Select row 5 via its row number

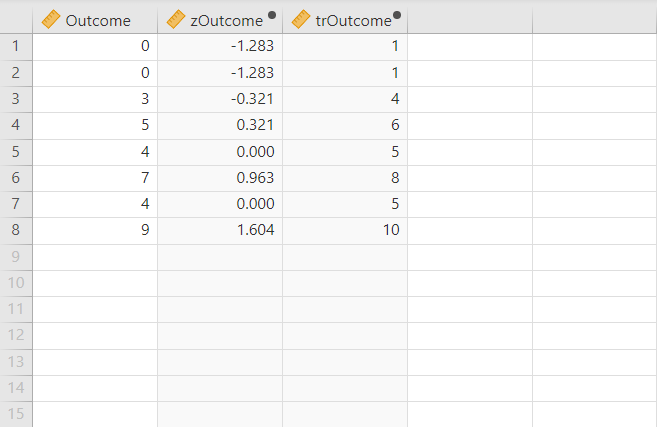[x=16, y=152]
